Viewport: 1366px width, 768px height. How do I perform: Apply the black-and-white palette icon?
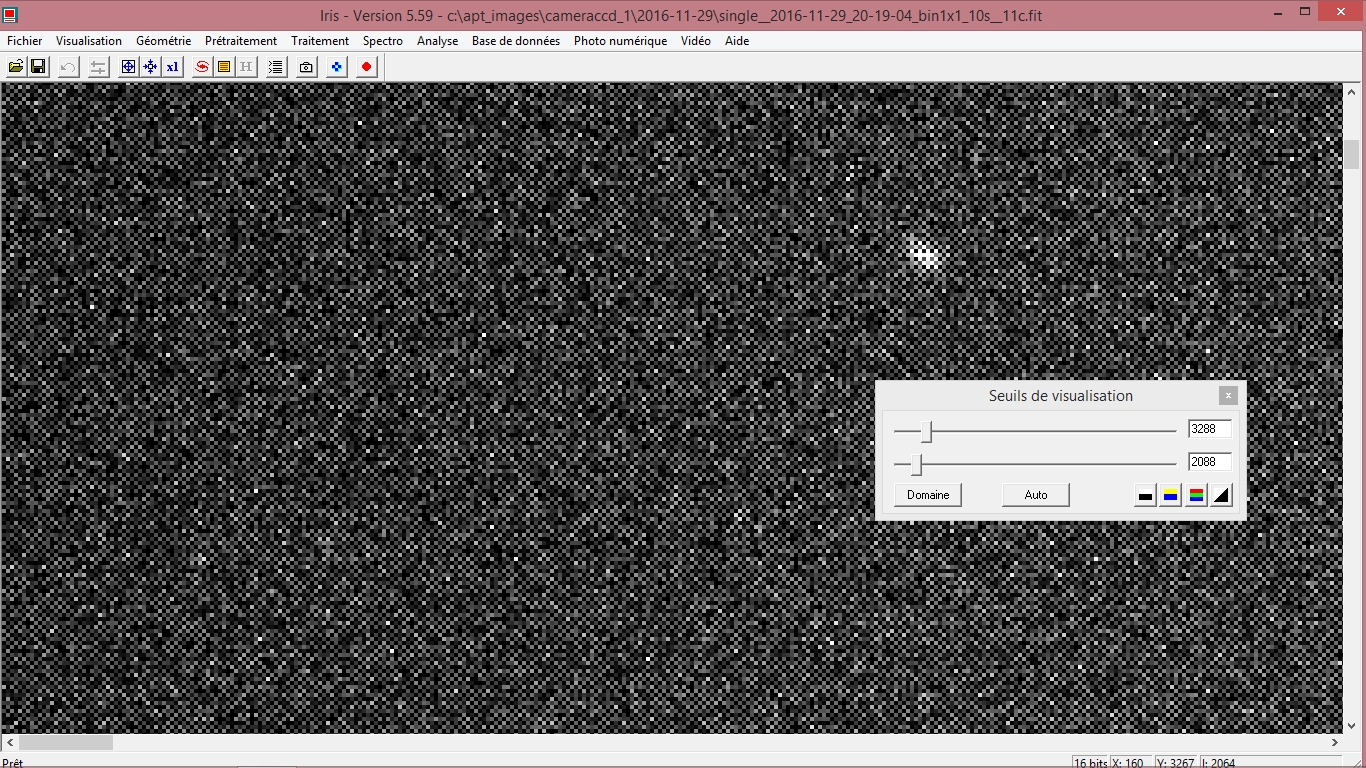click(x=1146, y=495)
